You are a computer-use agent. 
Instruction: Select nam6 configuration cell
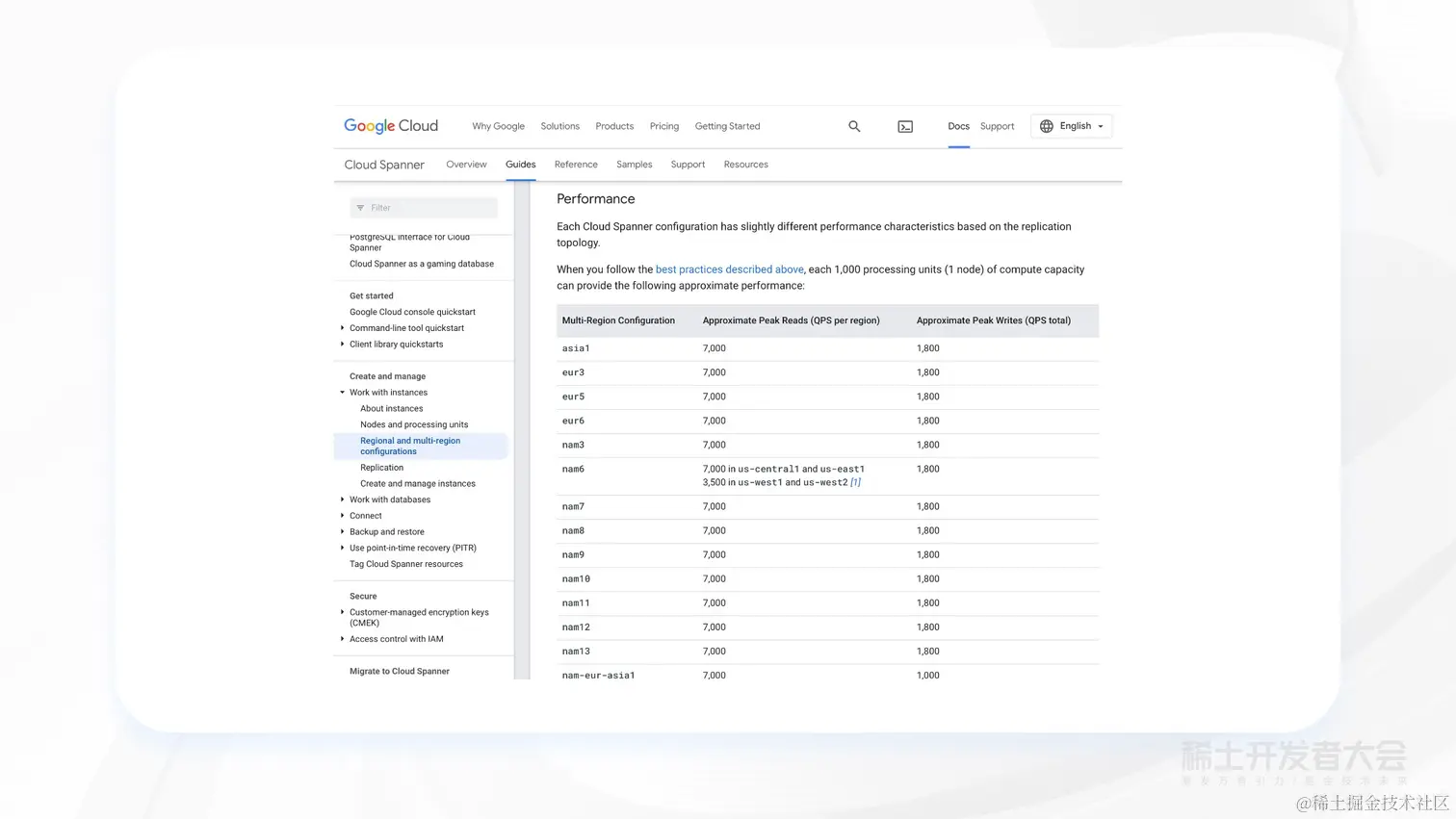tap(573, 469)
